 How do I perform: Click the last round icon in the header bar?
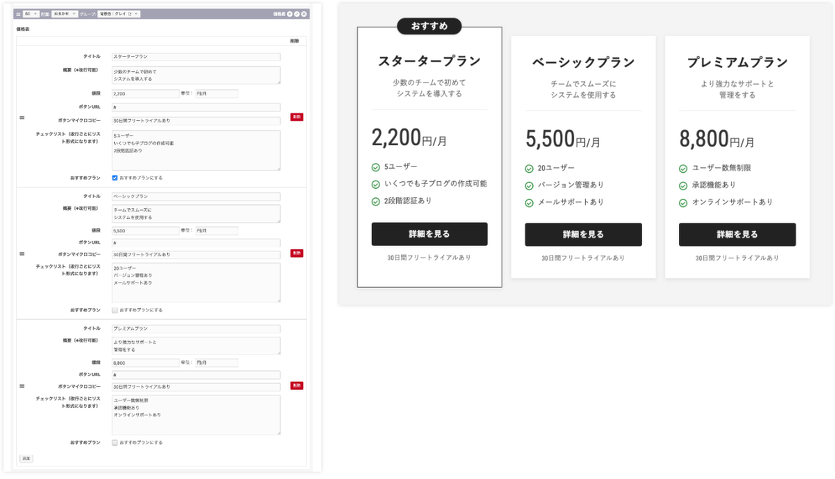point(304,14)
